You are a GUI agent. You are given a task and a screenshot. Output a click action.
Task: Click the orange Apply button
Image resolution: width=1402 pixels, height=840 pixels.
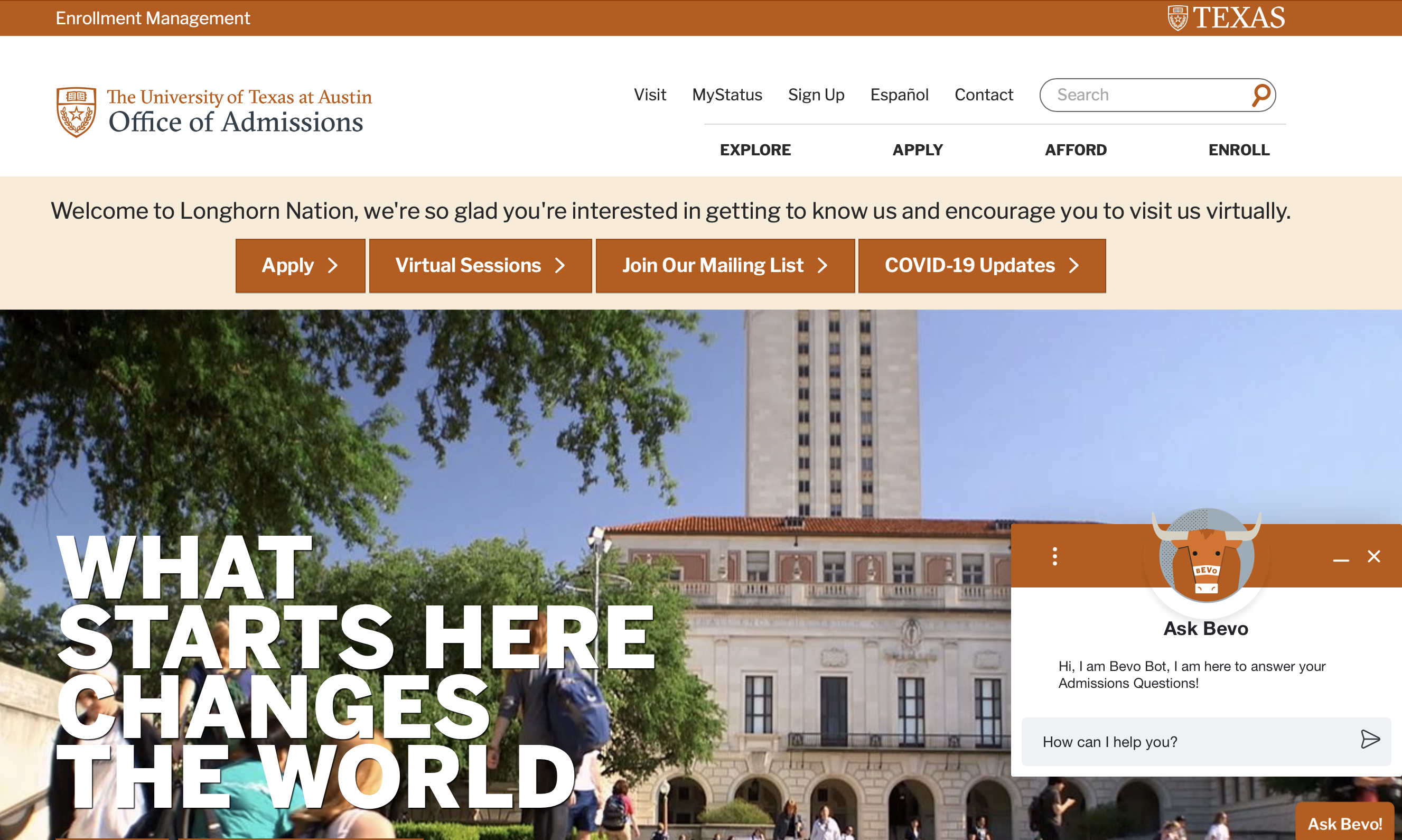[300, 265]
